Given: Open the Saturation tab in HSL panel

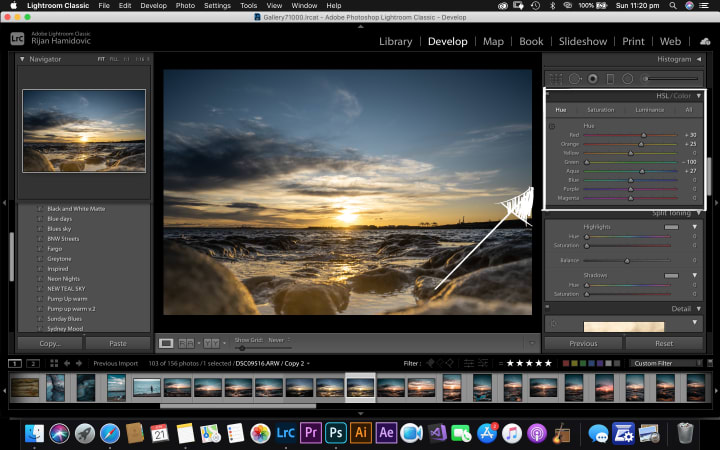Looking at the screenshot, I should [x=600, y=110].
